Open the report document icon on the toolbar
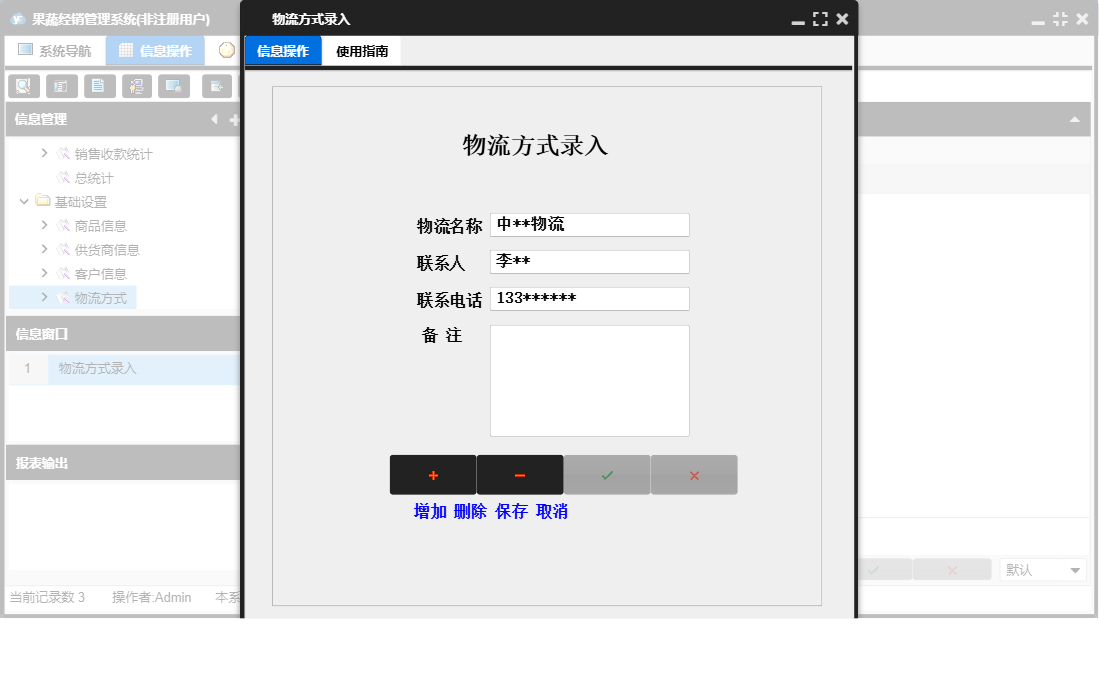The image size is (1099, 675). pos(99,86)
